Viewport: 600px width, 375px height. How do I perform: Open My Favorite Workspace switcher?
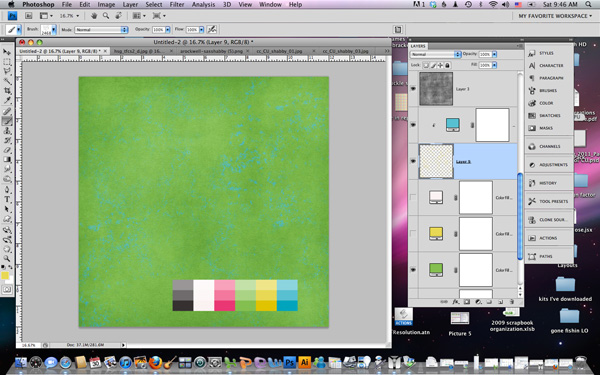(x=554, y=16)
